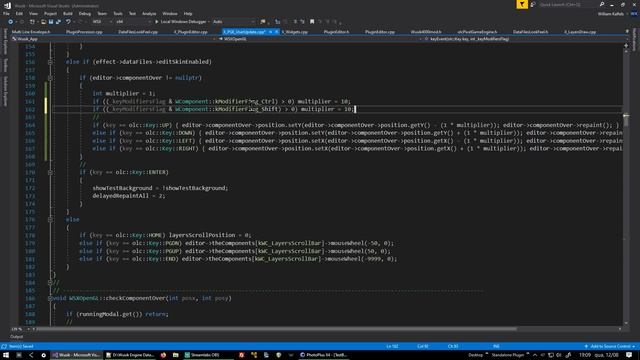
Task: Open the Solution Explorer side tab
Action: (x=5, y=91)
